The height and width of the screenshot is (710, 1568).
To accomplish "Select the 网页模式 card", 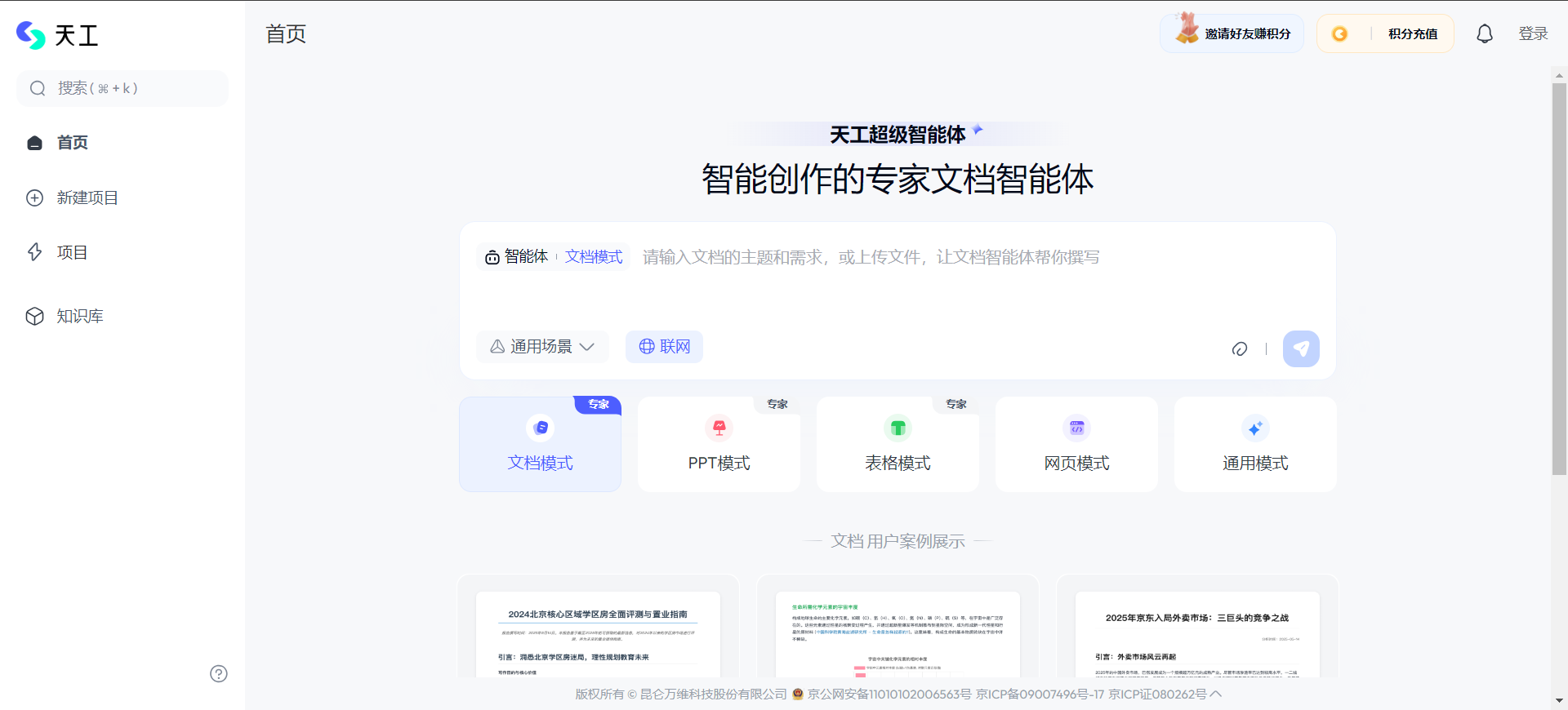I will [x=1076, y=444].
